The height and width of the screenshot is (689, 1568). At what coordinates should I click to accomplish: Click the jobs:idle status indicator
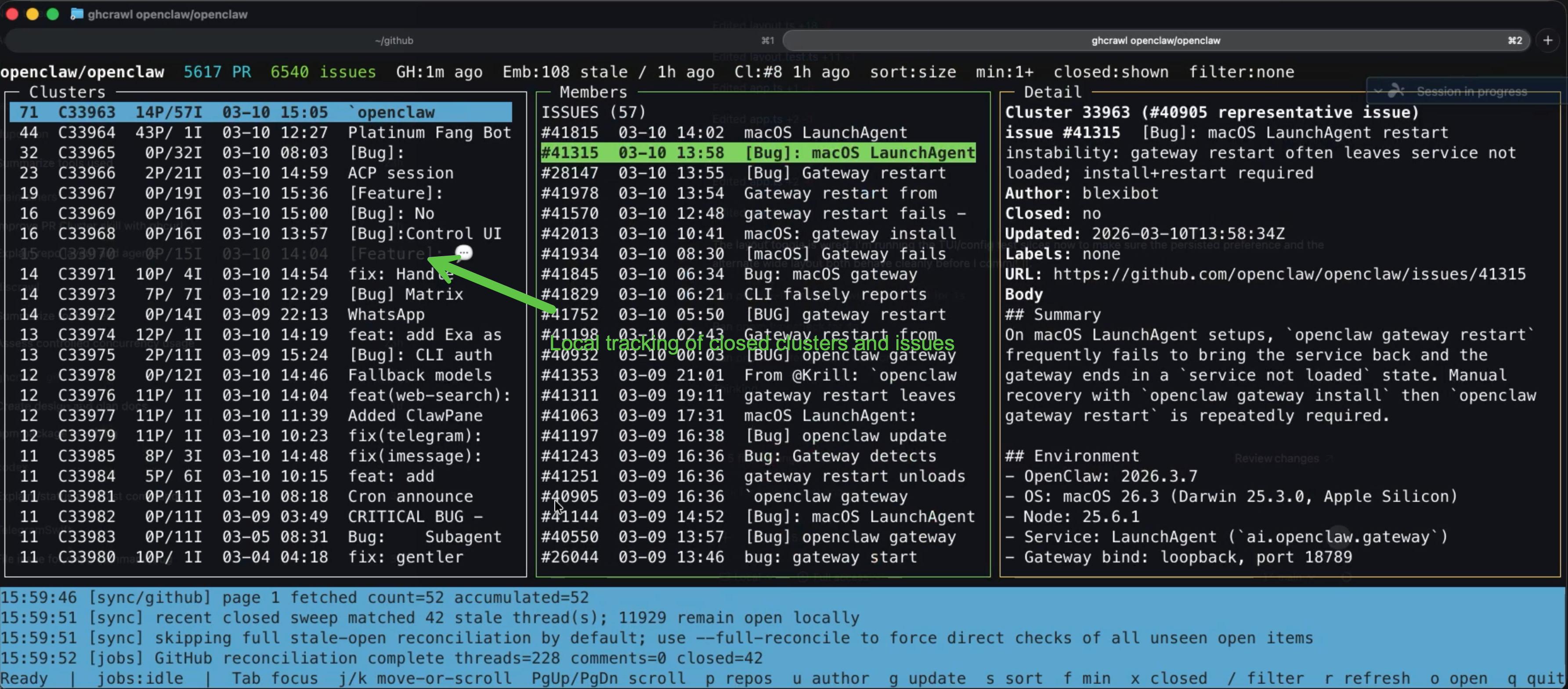point(141,678)
